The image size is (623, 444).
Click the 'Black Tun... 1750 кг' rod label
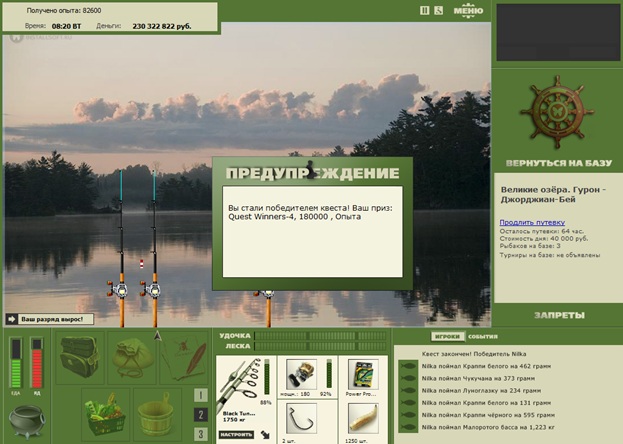click(238, 417)
